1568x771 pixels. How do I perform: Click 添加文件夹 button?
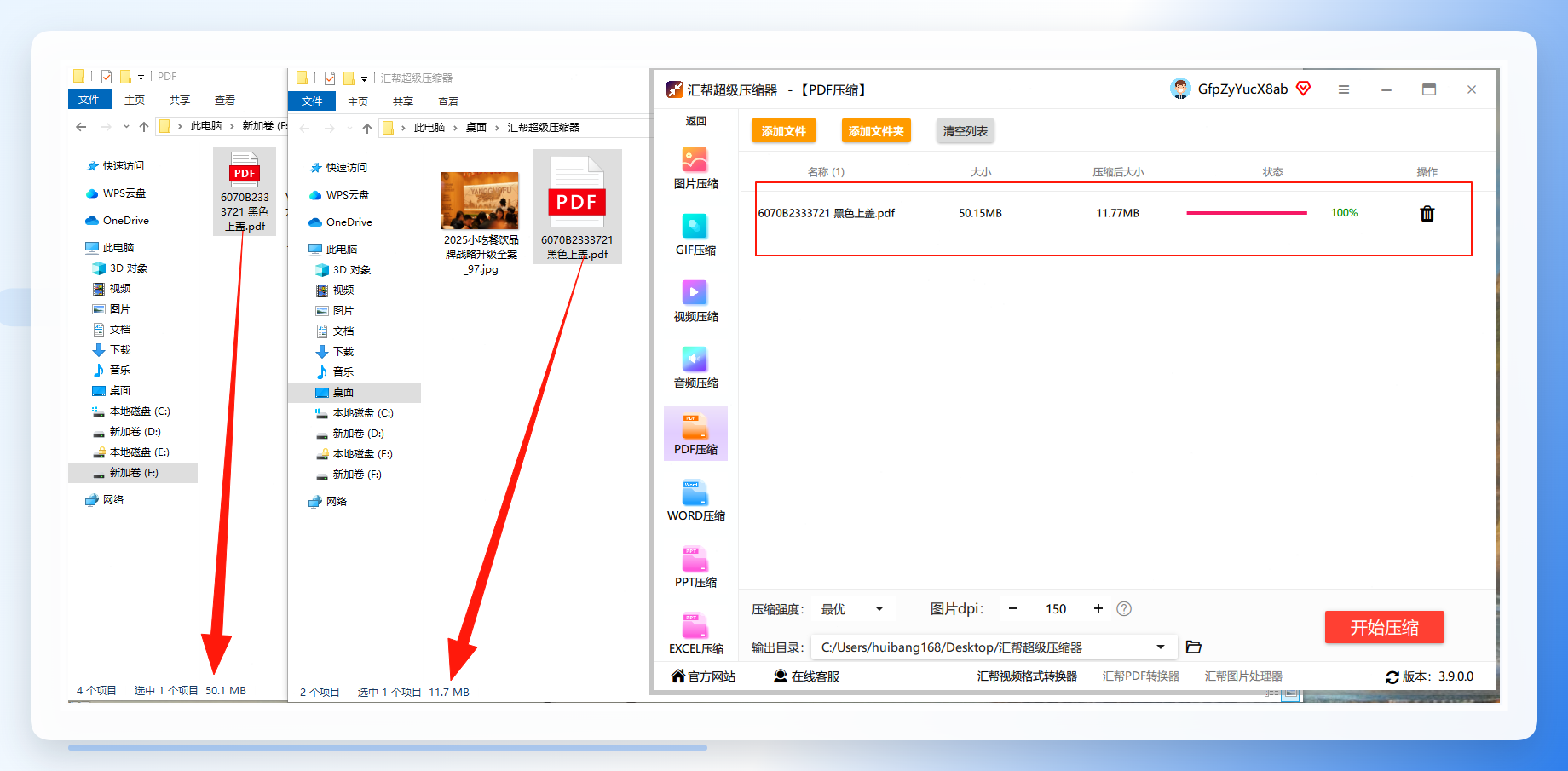point(876,131)
